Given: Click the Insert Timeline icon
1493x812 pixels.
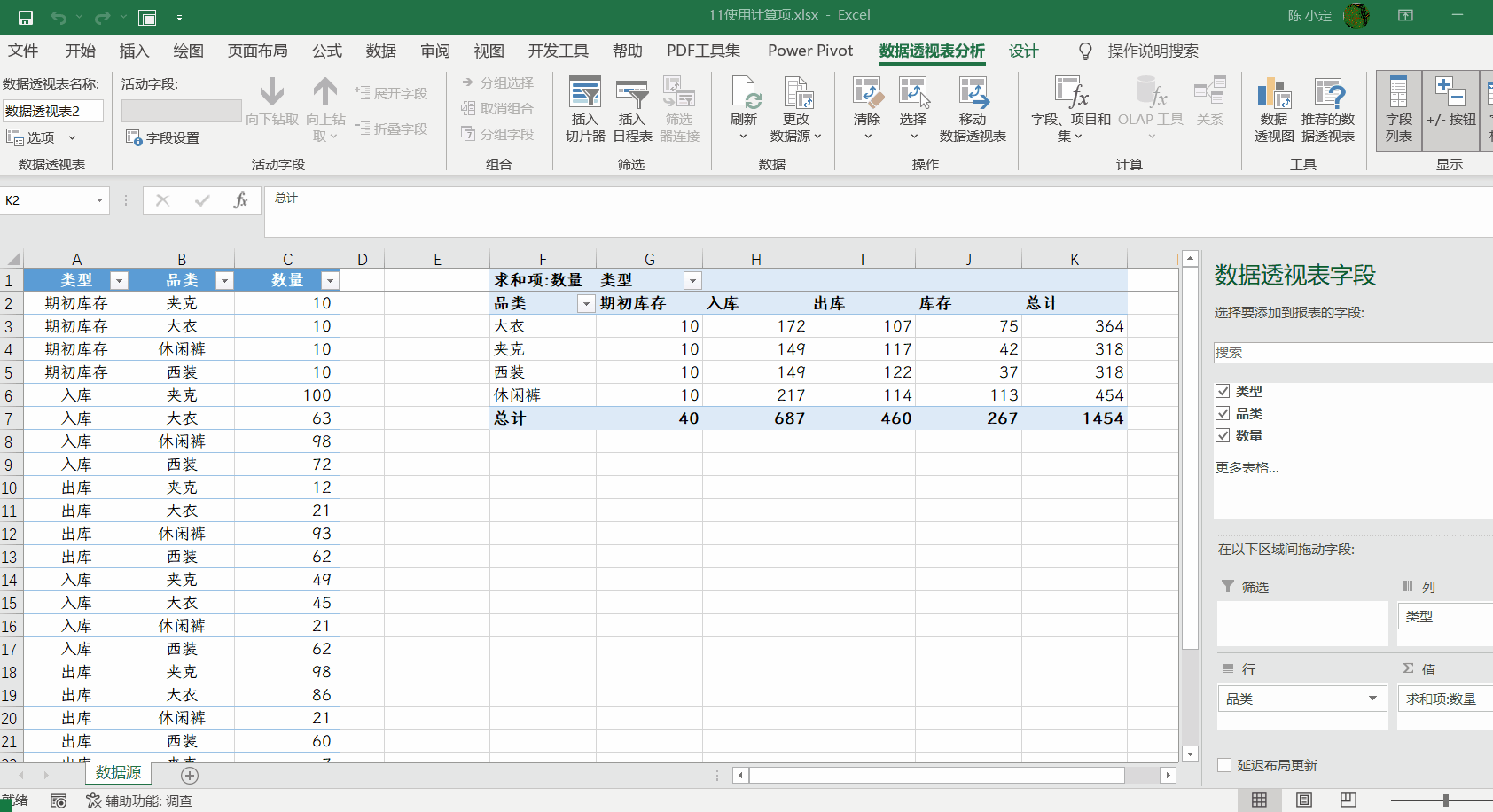Looking at the screenshot, I should click(x=632, y=94).
